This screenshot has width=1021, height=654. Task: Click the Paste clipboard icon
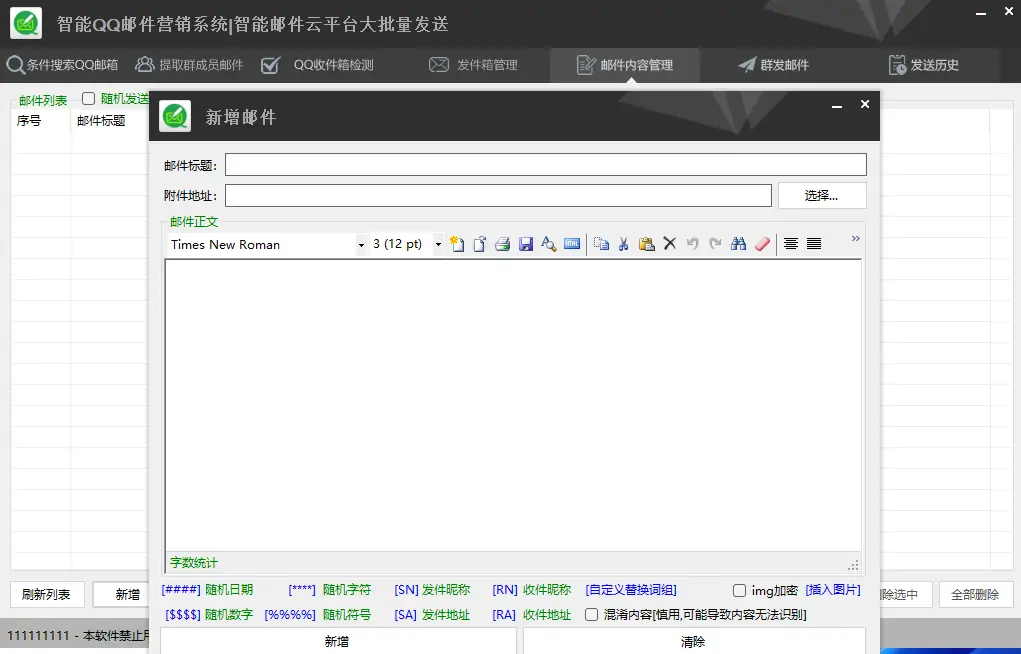(646, 244)
